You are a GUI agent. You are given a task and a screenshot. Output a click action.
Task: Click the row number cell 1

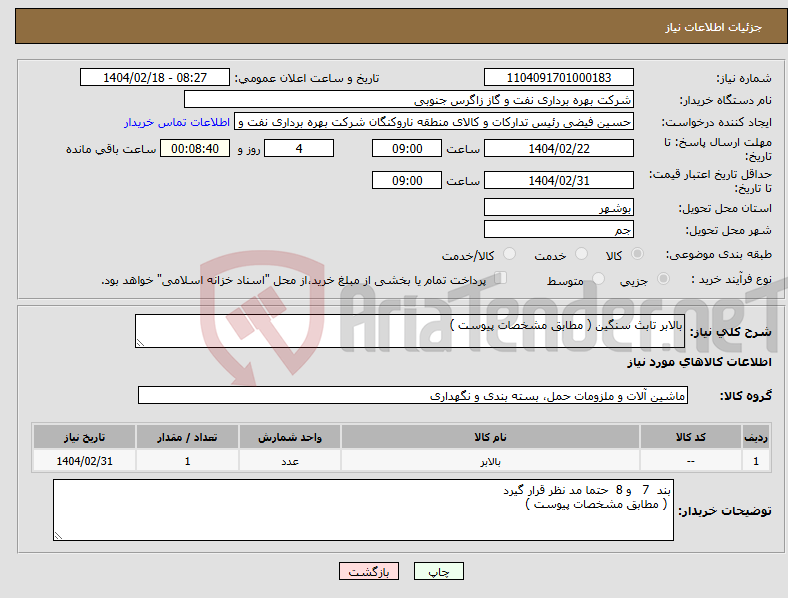(x=756, y=461)
